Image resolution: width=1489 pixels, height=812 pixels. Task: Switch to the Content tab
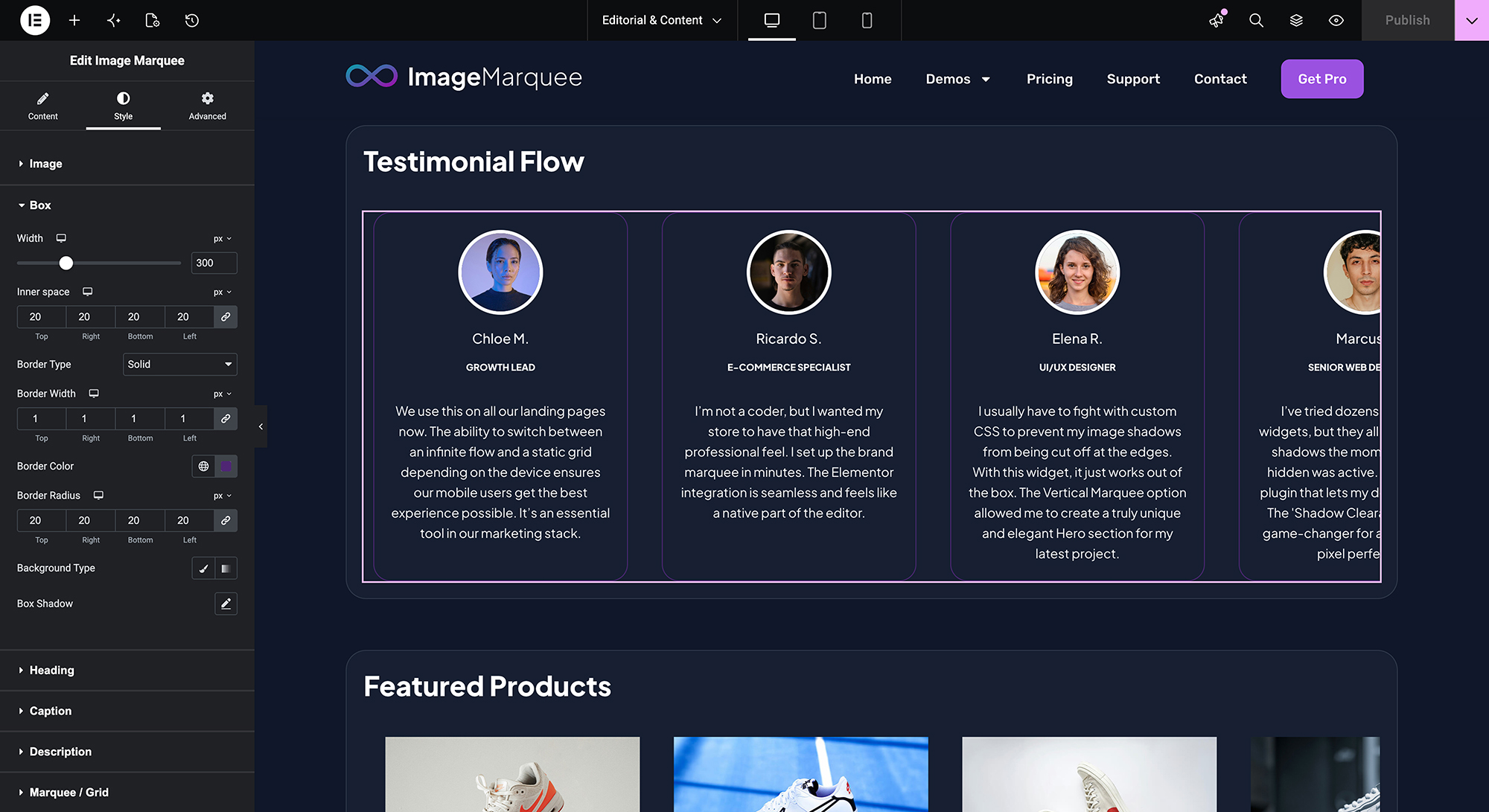[43, 106]
